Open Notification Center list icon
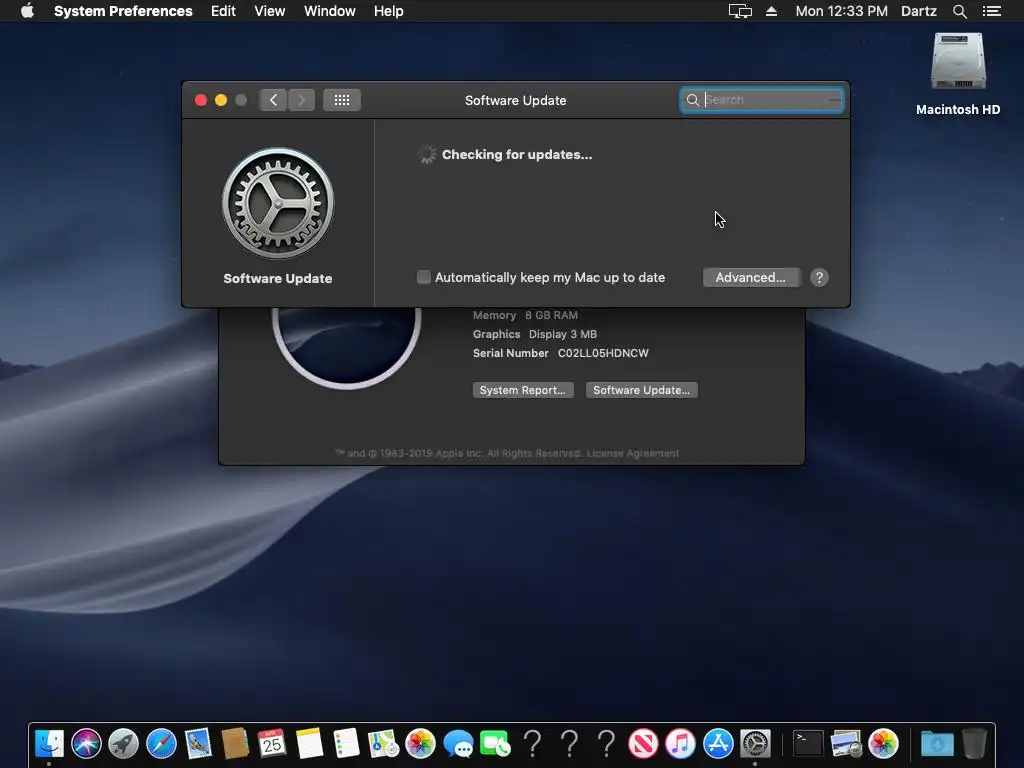The width and height of the screenshot is (1024, 768). point(991,11)
